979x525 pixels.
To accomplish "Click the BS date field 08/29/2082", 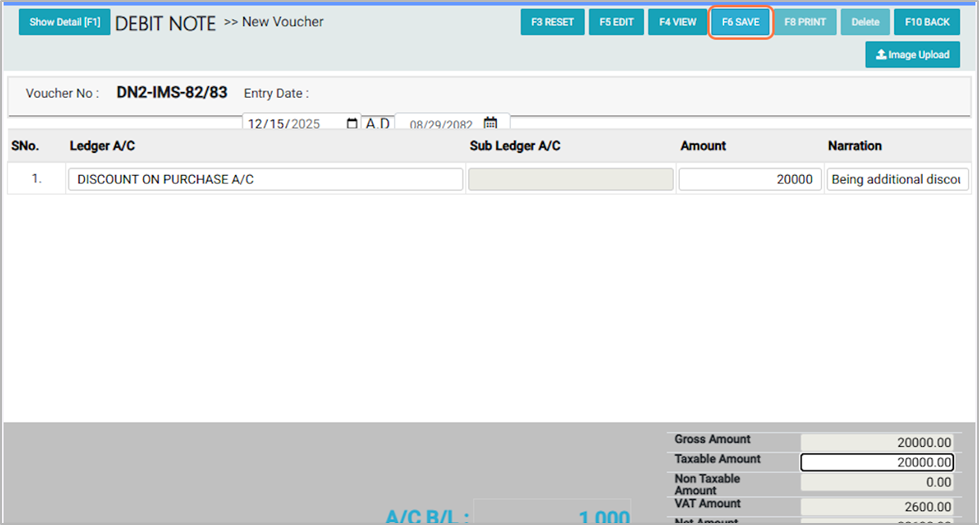I will tap(440, 125).
